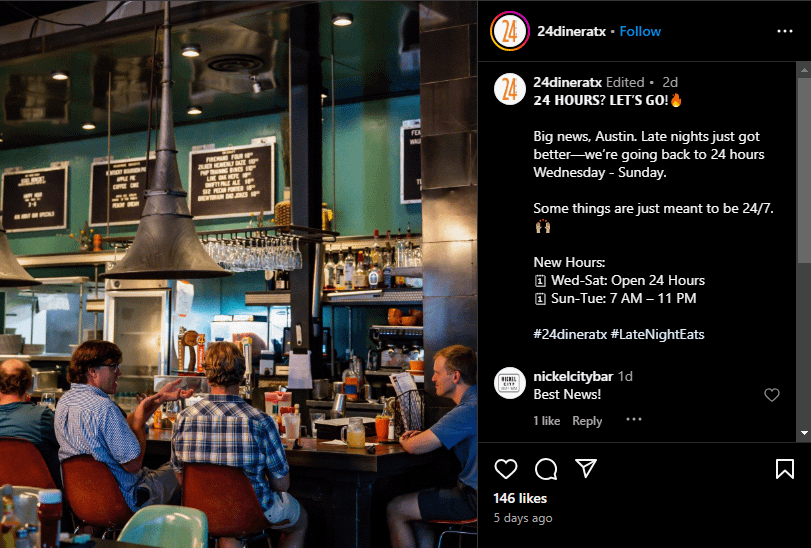Viewport: 811px width, 548px height.
Task: Click the 24dineratx avatar beside the caption
Action: (x=509, y=89)
